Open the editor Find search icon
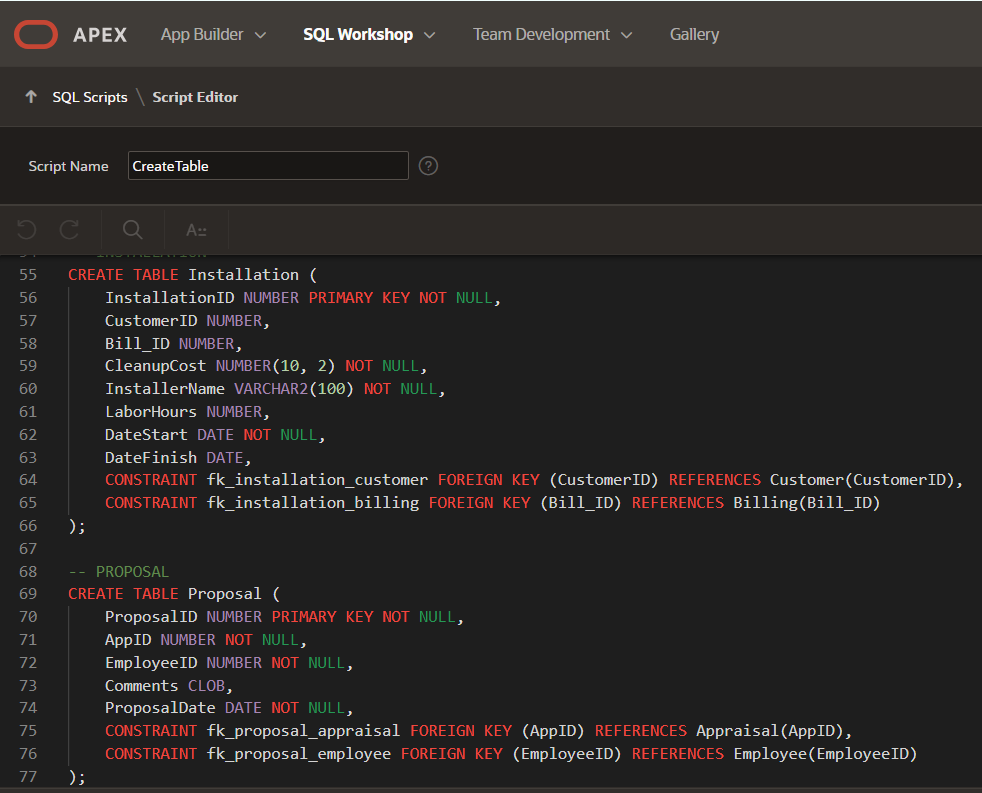This screenshot has width=982, height=793. tap(132, 230)
